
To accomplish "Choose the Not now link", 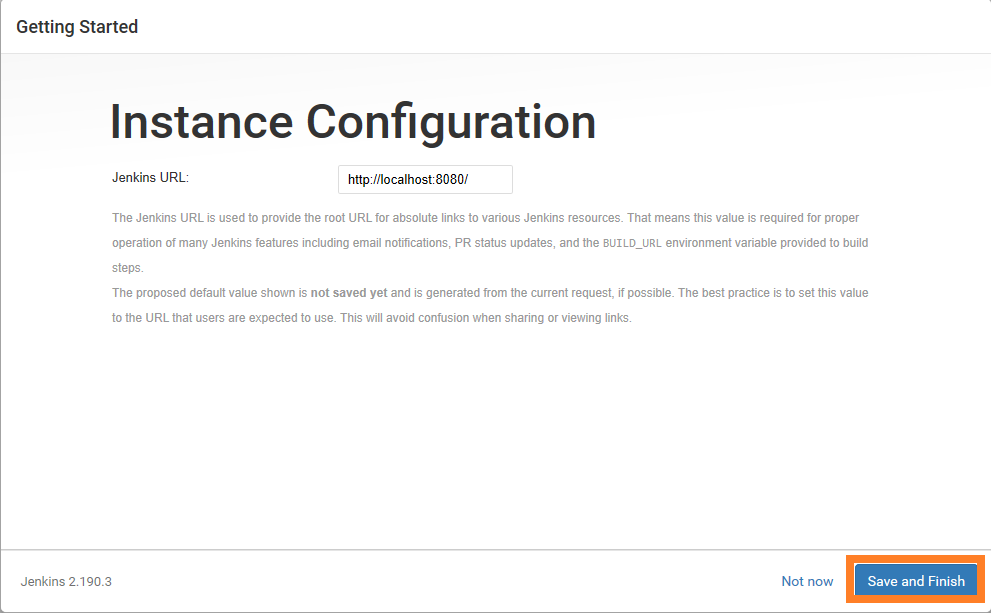I will pyautogui.click(x=807, y=581).
